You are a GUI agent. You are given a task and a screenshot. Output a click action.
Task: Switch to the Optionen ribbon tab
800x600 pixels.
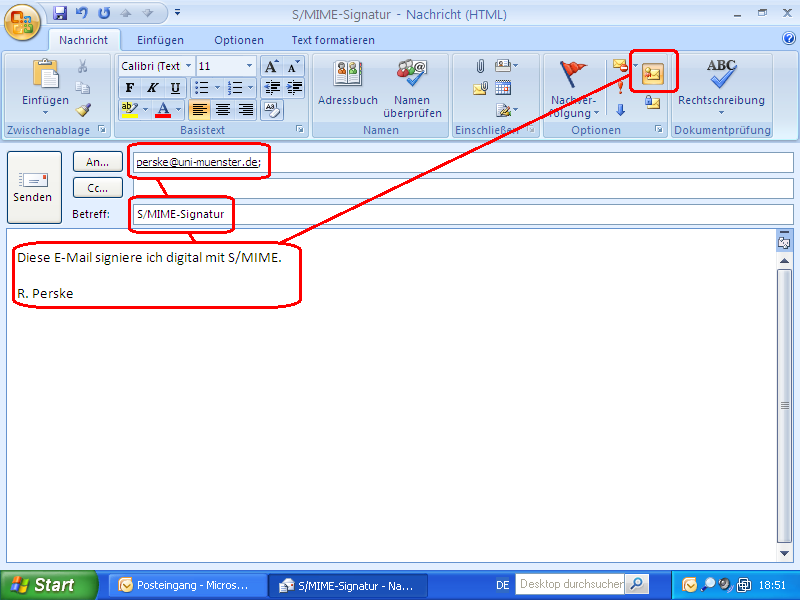pos(239,40)
